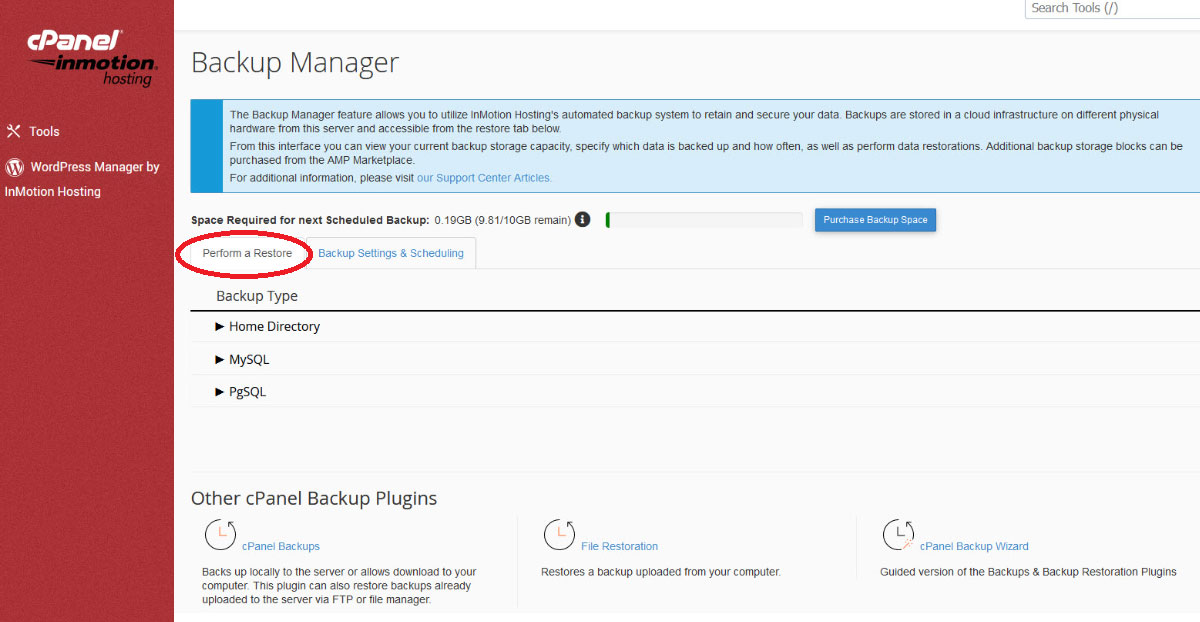Click the Purchase Backup Space button
The height and width of the screenshot is (622, 1200).
tap(875, 220)
